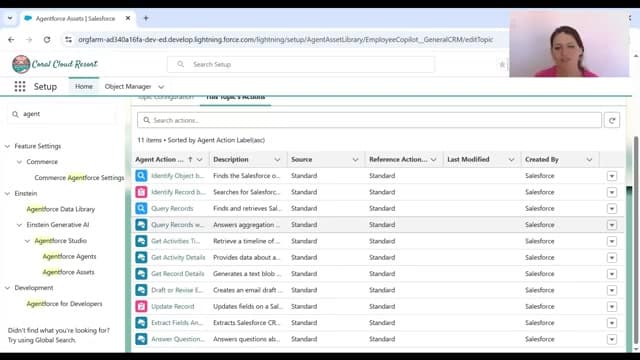Click the Query Records action icon
This screenshot has width=640, height=360.
(141, 209)
